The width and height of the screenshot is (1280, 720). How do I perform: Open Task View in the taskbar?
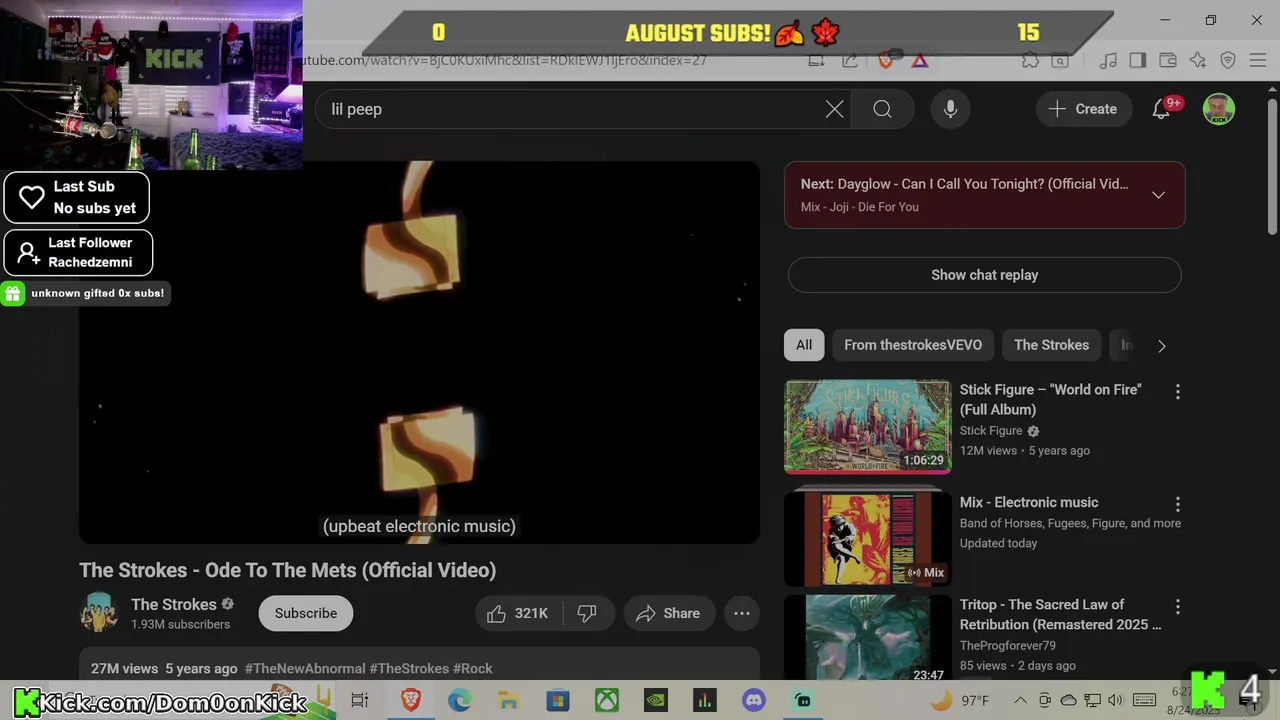click(x=360, y=701)
